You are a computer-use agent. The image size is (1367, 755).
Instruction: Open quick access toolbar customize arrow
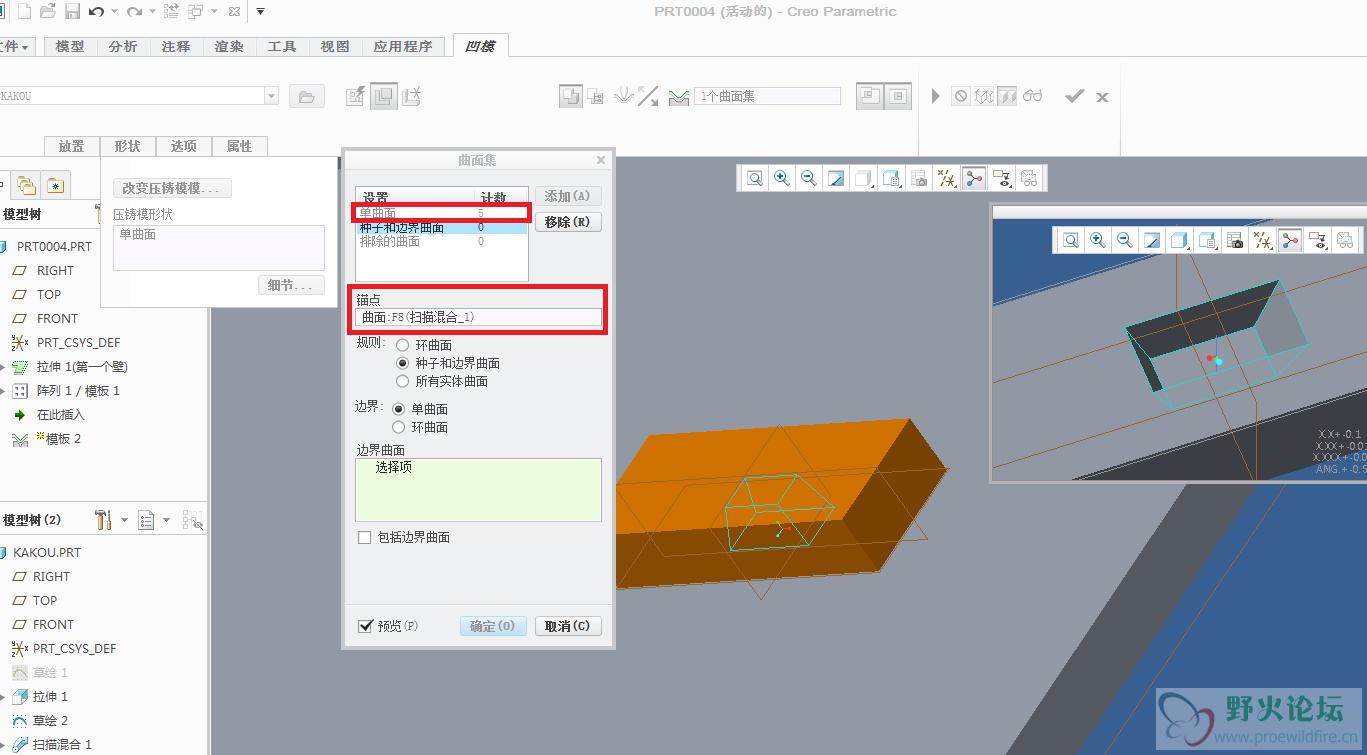[x=260, y=12]
